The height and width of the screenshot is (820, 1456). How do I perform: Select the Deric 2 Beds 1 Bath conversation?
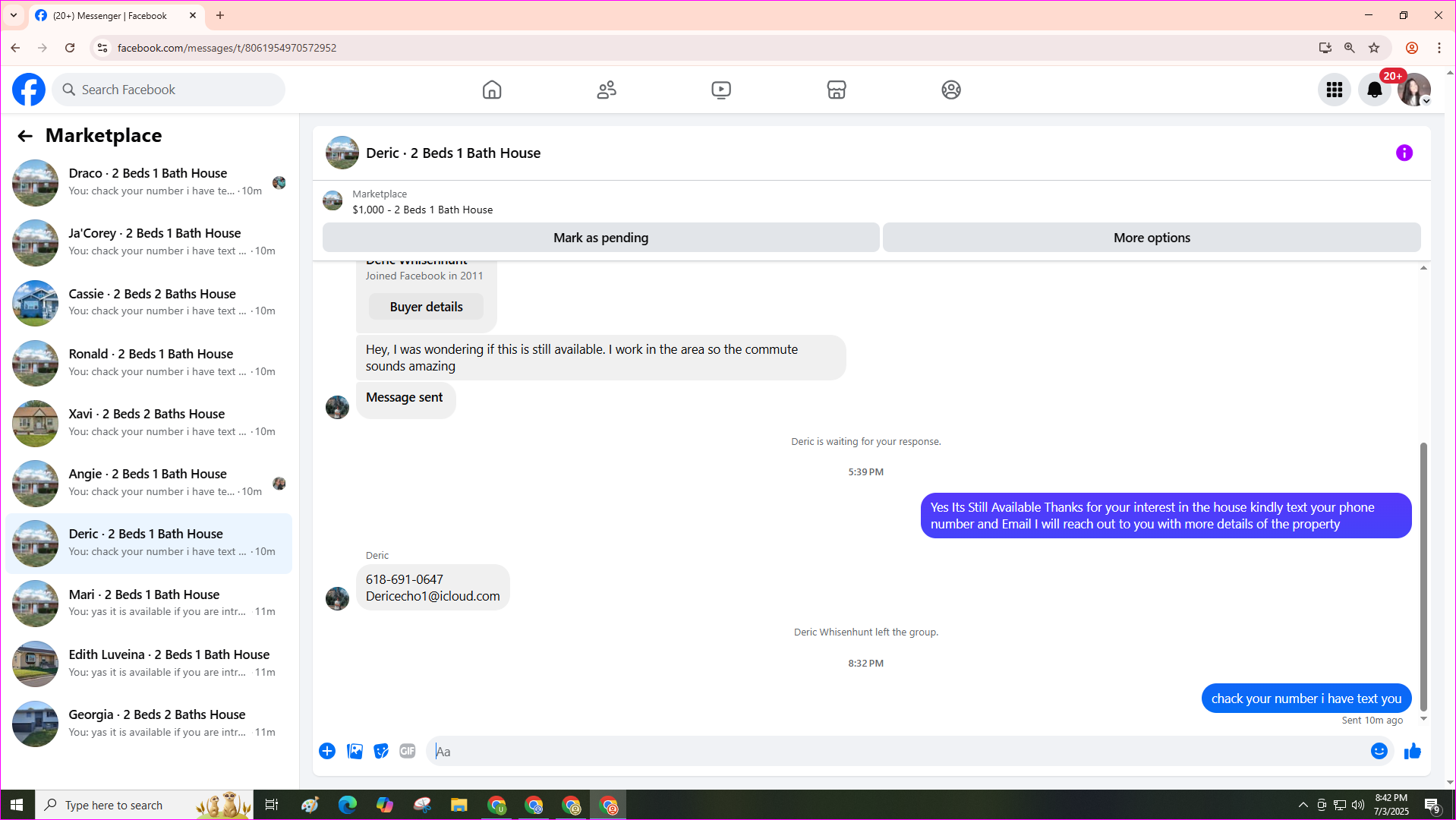click(x=149, y=543)
